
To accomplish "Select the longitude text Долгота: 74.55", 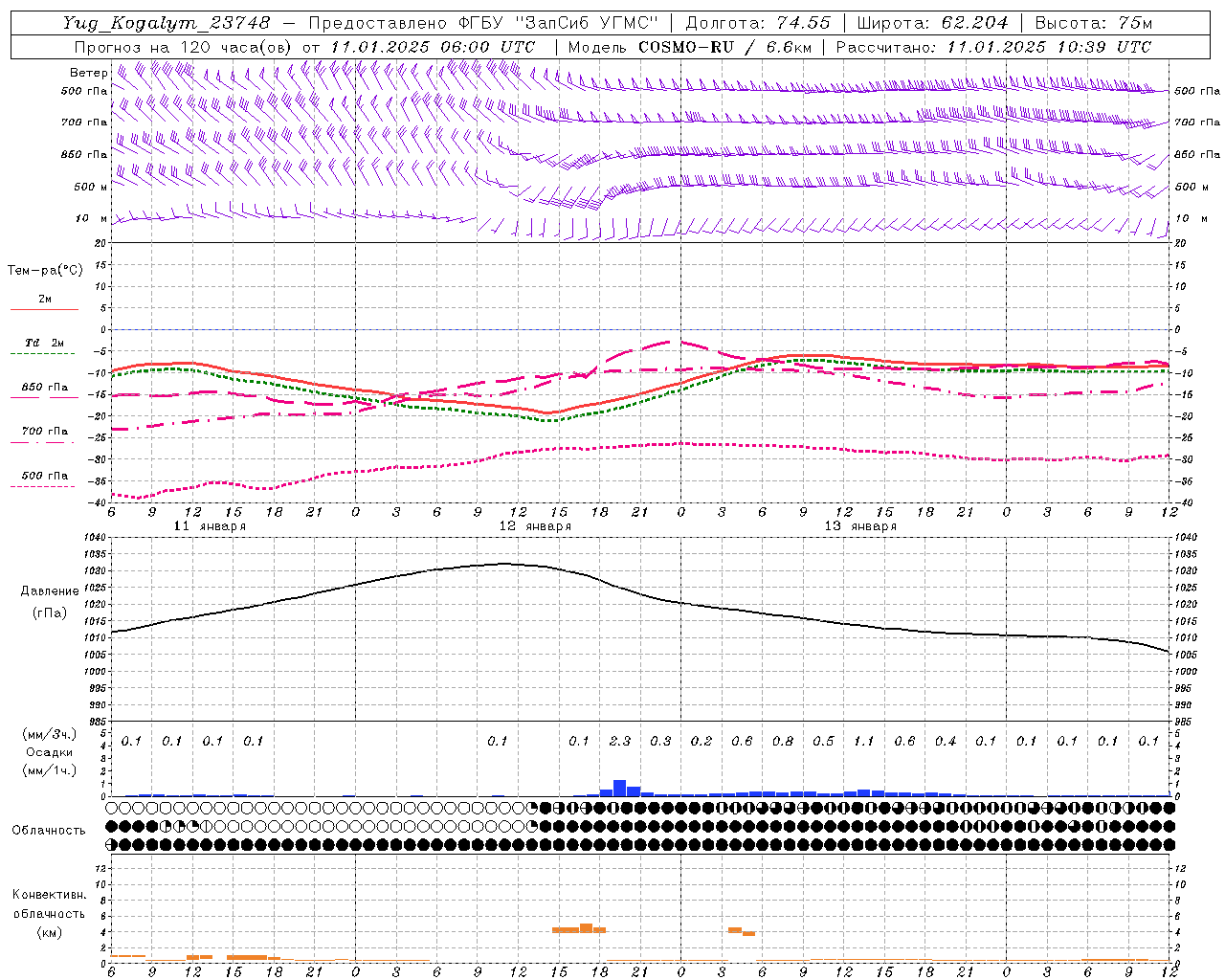I will click(758, 23).
